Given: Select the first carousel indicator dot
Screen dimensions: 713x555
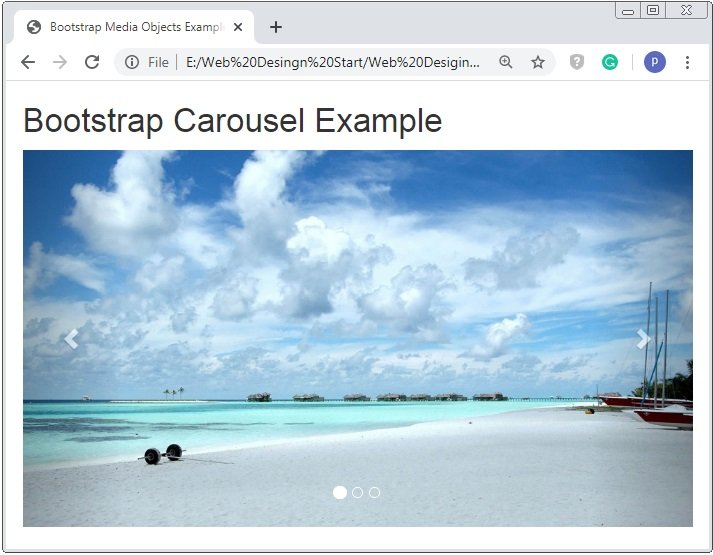Looking at the screenshot, I should (x=340, y=492).
